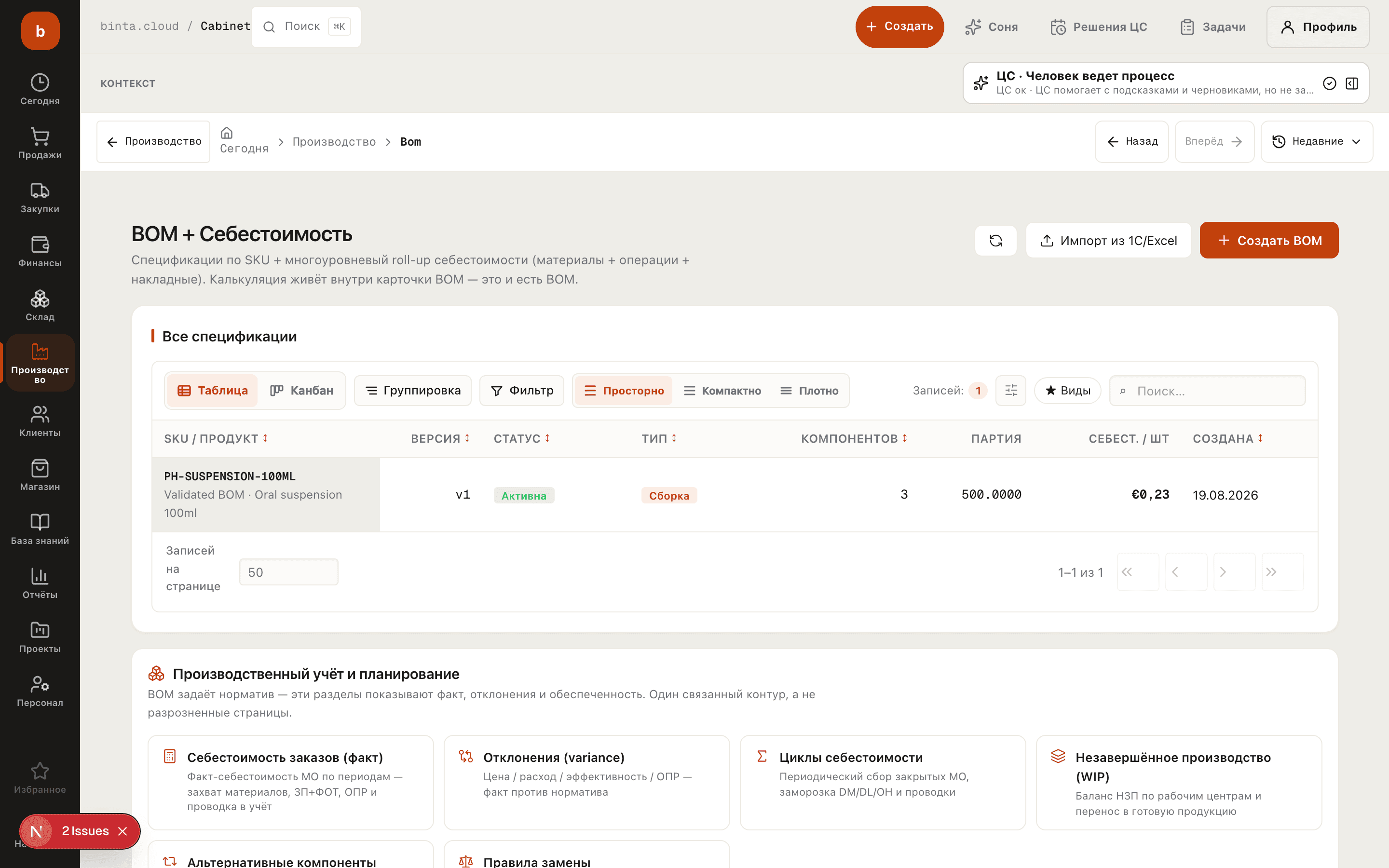
Task: Select Плотно row density
Action: (x=809, y=391)
